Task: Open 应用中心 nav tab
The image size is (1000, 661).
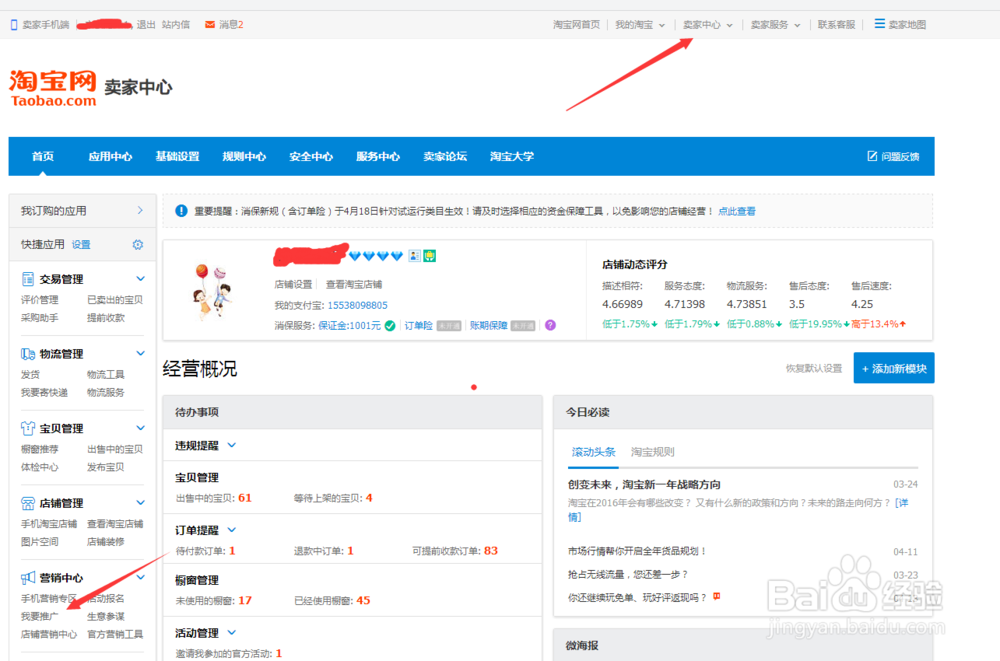Action: 110,156
